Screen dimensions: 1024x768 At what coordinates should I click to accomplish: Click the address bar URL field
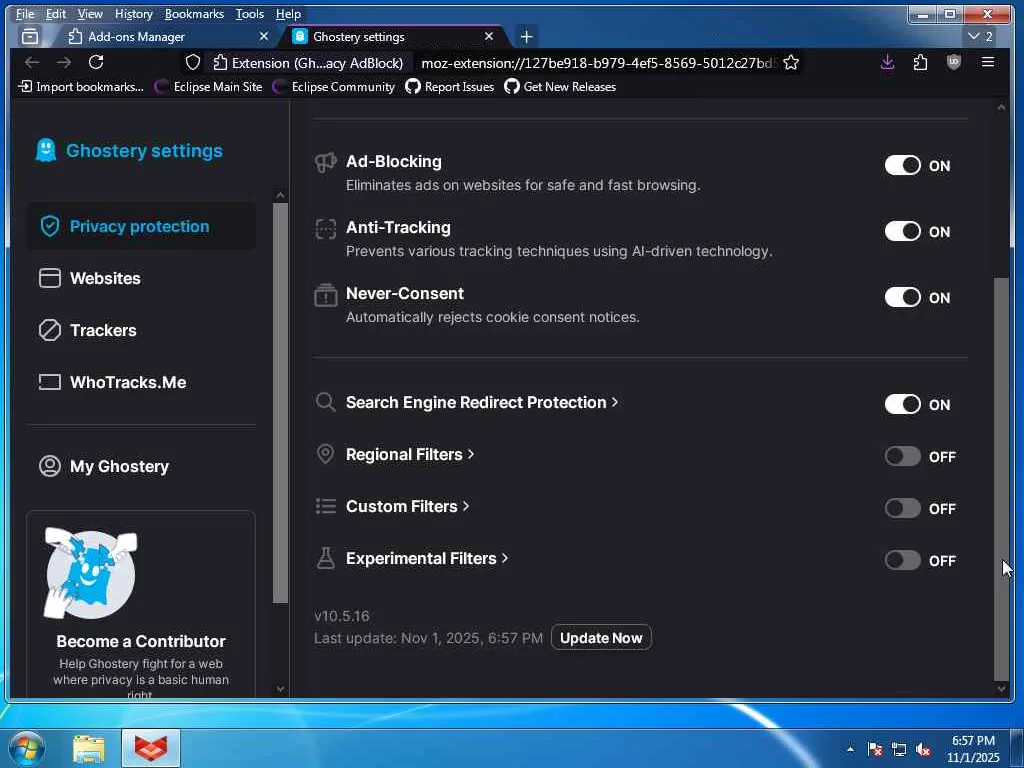pos(598,63)
